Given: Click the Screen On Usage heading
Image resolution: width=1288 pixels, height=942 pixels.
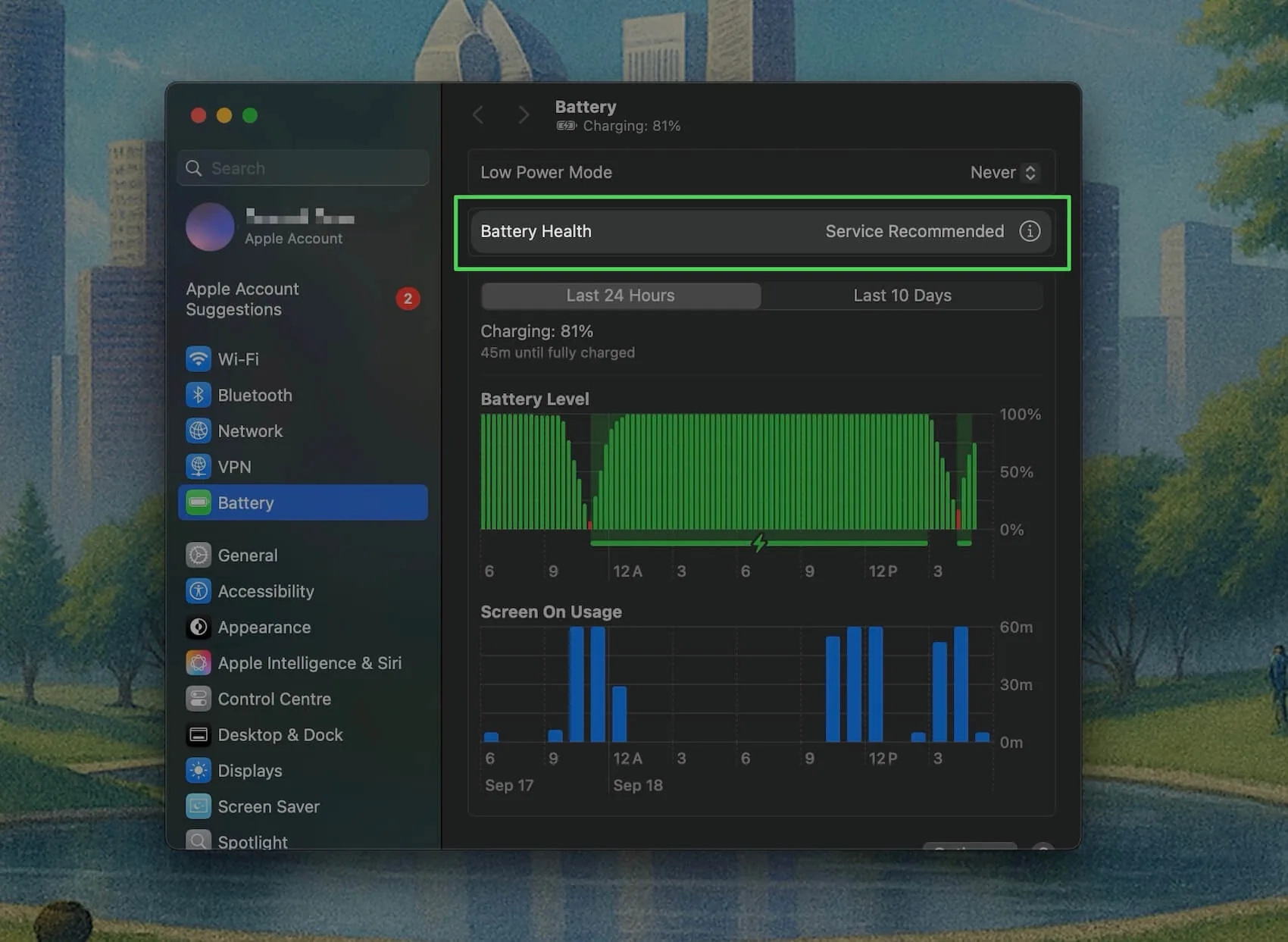Looking at the screenshot, I should [551, 612].
